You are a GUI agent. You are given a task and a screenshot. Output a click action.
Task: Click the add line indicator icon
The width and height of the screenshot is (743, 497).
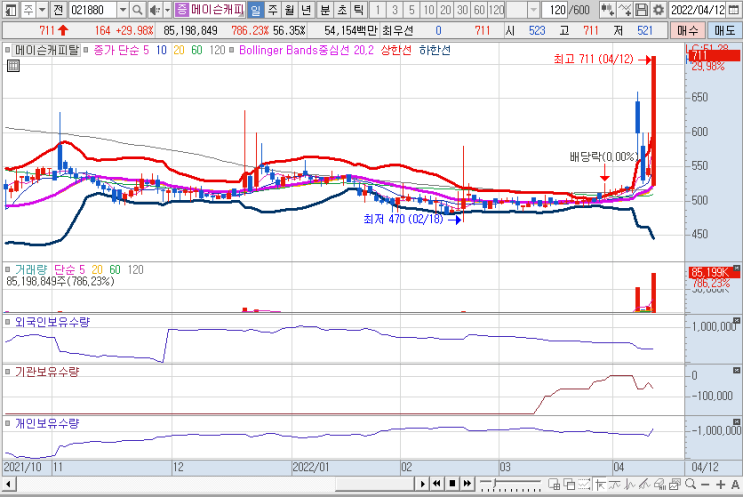625,9
